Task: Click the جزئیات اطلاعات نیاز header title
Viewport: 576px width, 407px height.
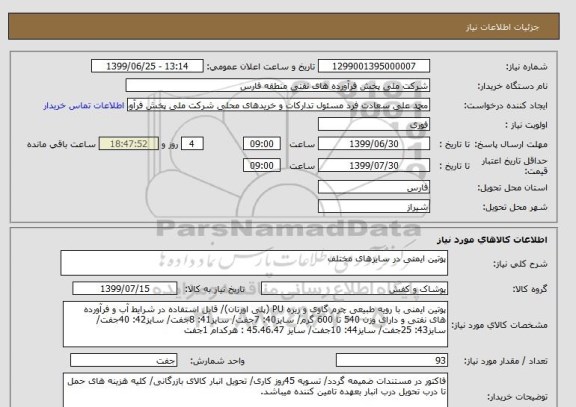Action: [502, 28]
